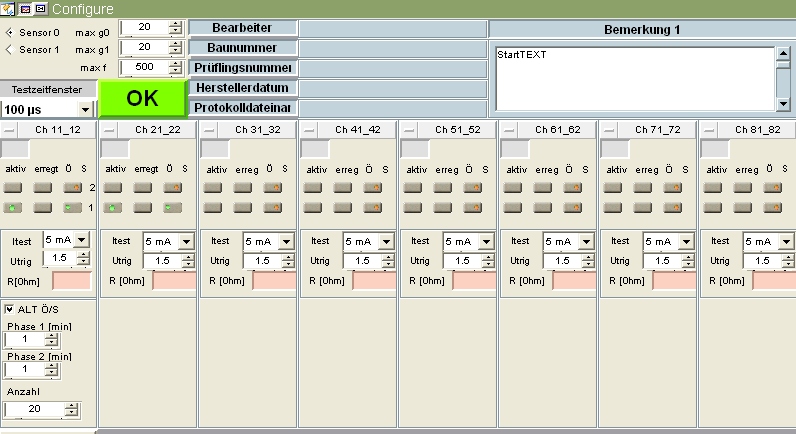
Task: Click the Herstellerdatum label button
Action: pyautogui.click(x=243, y=88)
